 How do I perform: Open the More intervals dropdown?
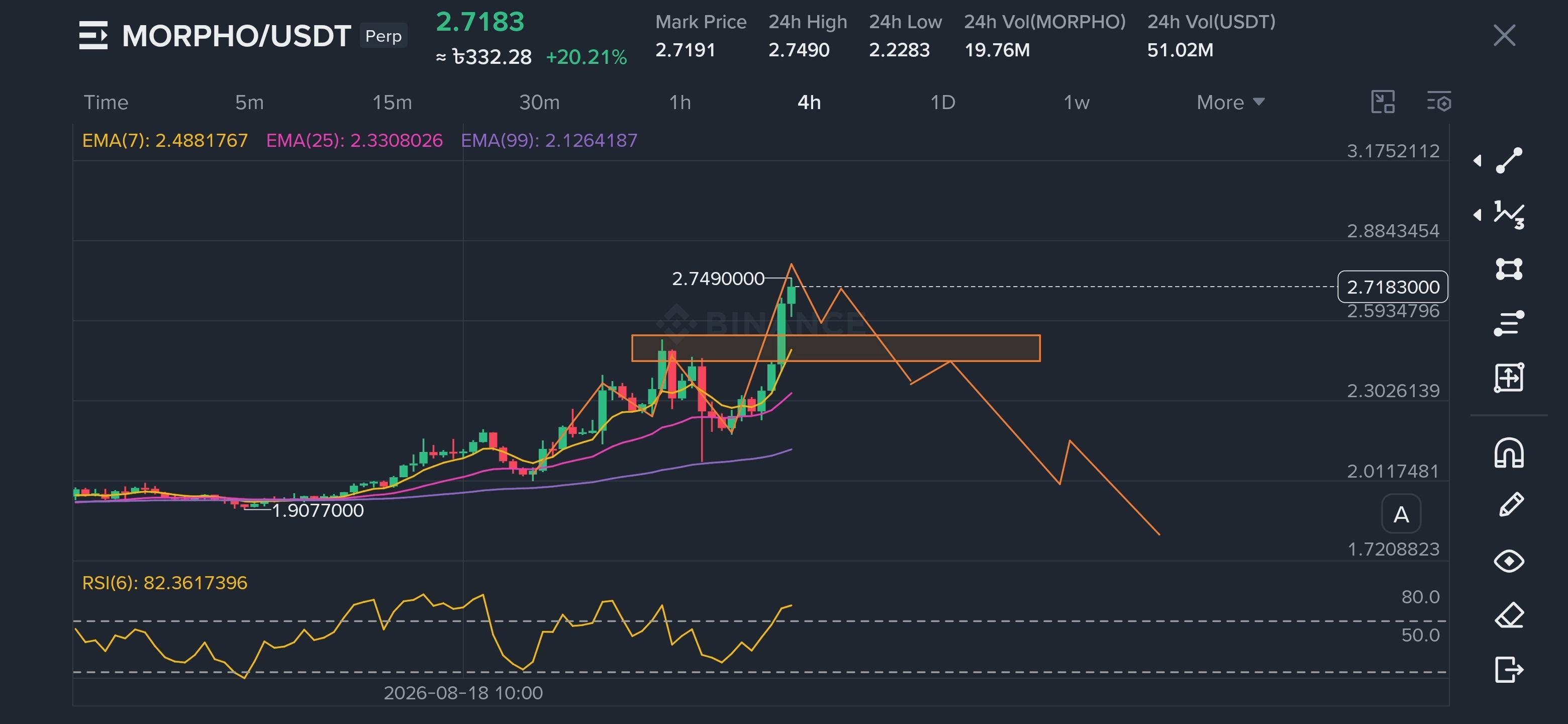point(1231,102)
